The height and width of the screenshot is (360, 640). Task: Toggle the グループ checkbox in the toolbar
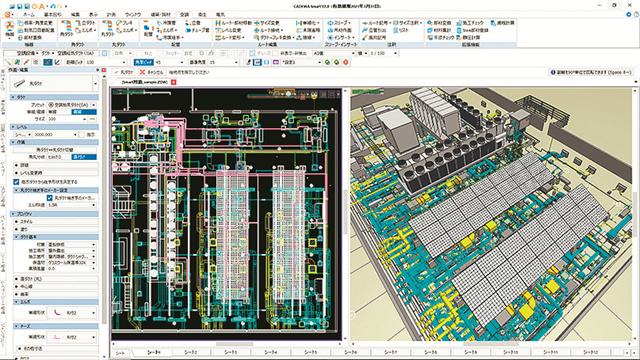coord(253,53)
